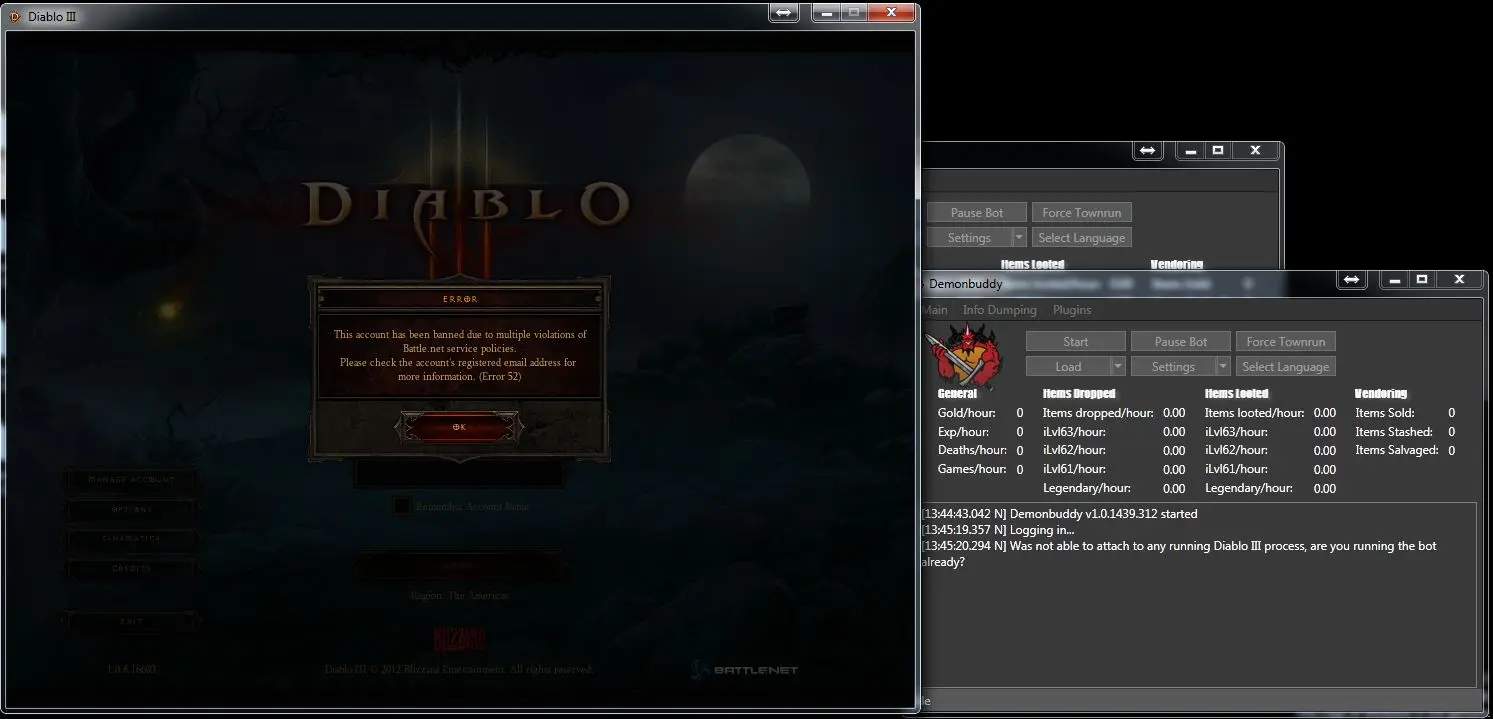The image size is (1493, 719).
Task: Click Select Language in the back Demonbuddy window
Action: (x=1082, y=238)
